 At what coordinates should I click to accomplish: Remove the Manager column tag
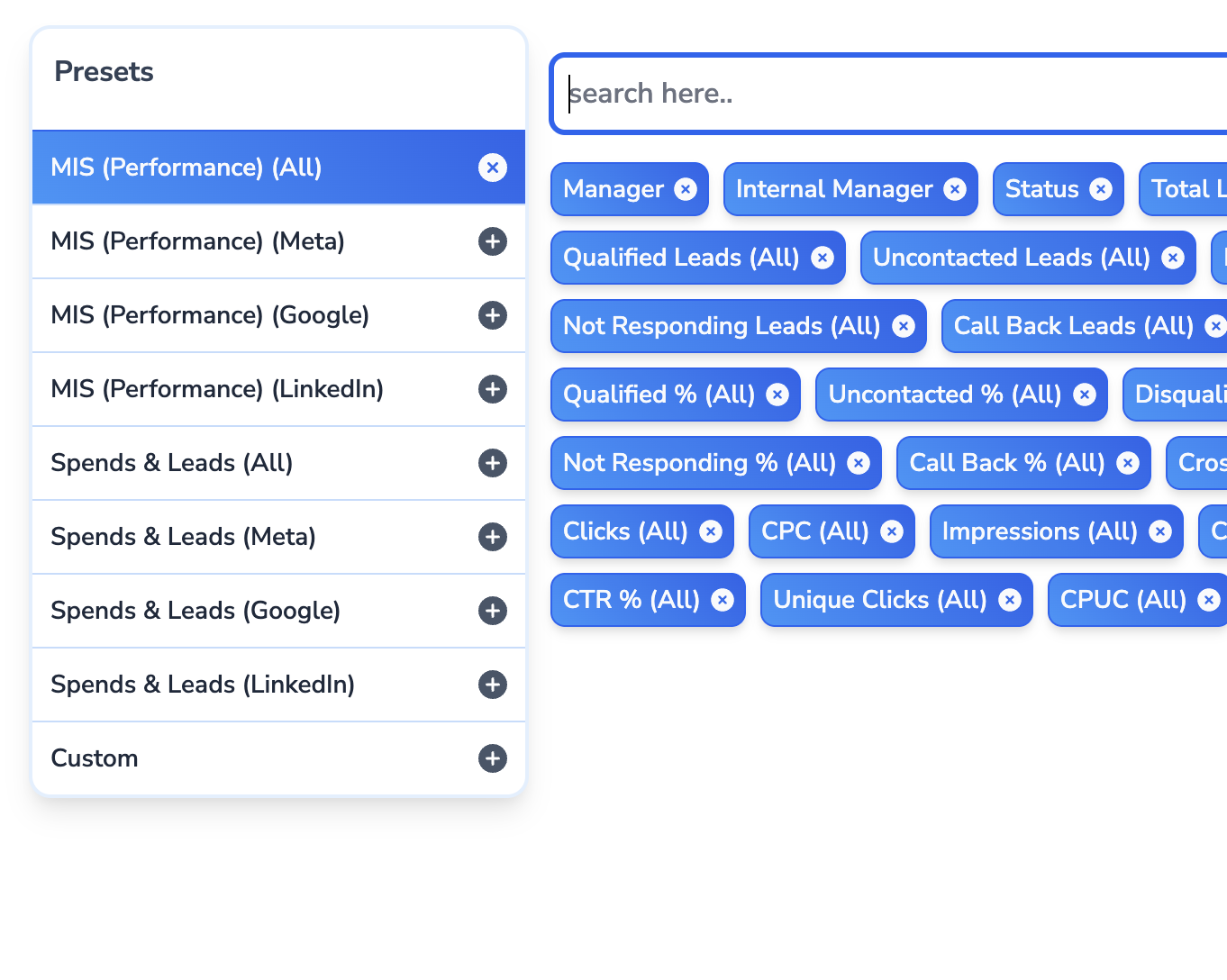click(686, 189)
